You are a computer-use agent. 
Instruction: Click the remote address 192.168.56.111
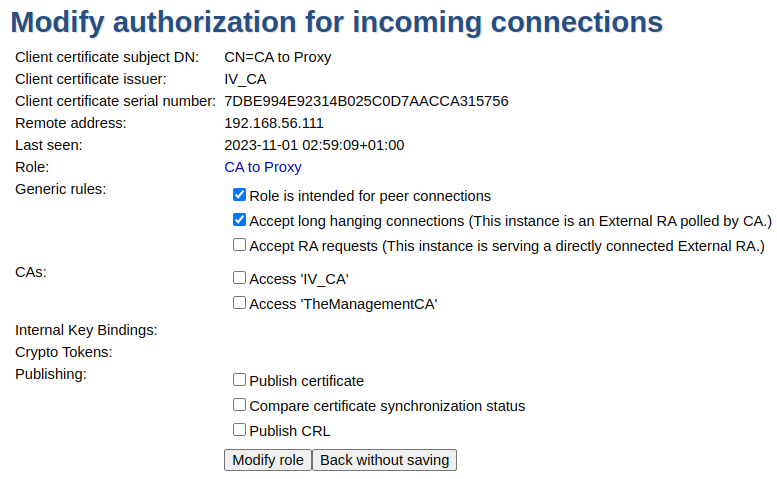click(x=274, y=123)
